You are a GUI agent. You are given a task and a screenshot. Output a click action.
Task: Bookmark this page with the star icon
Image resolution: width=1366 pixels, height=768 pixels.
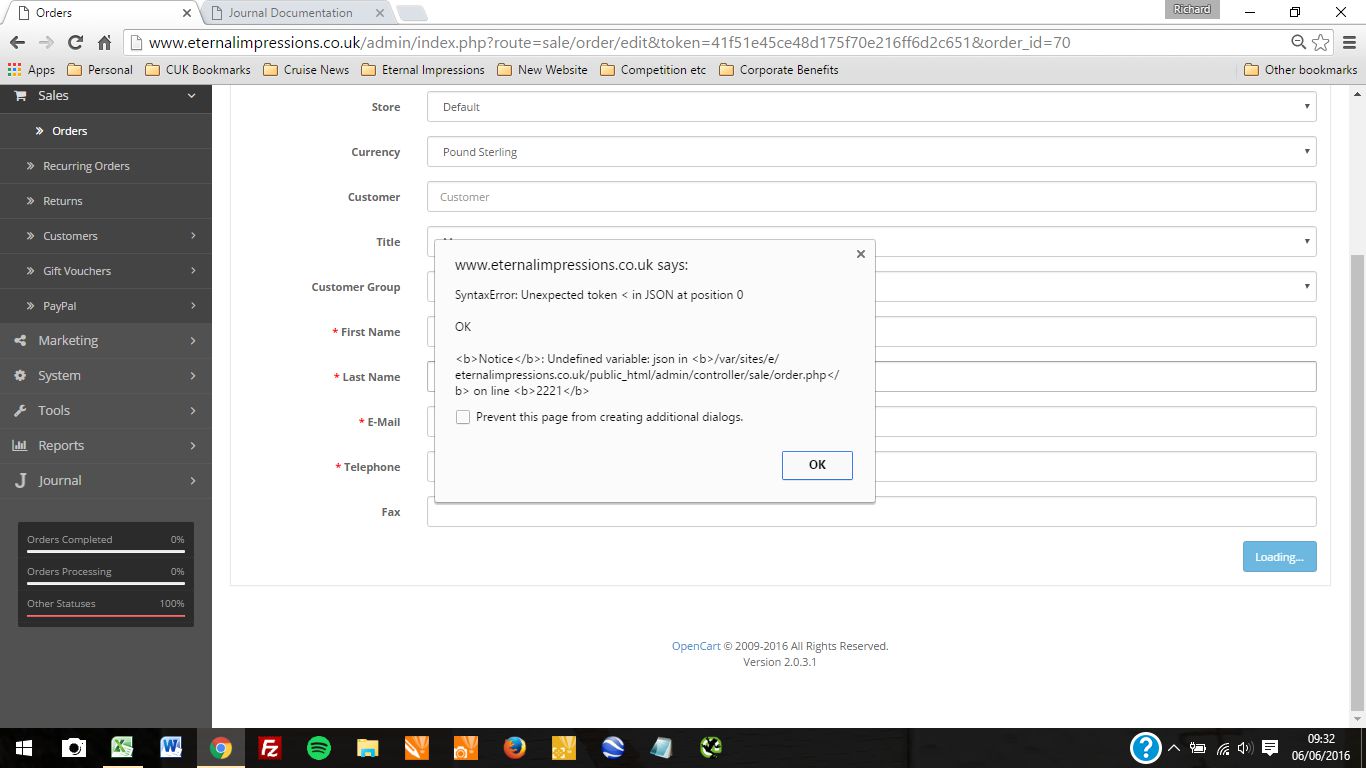click(x=1321, y=43)
